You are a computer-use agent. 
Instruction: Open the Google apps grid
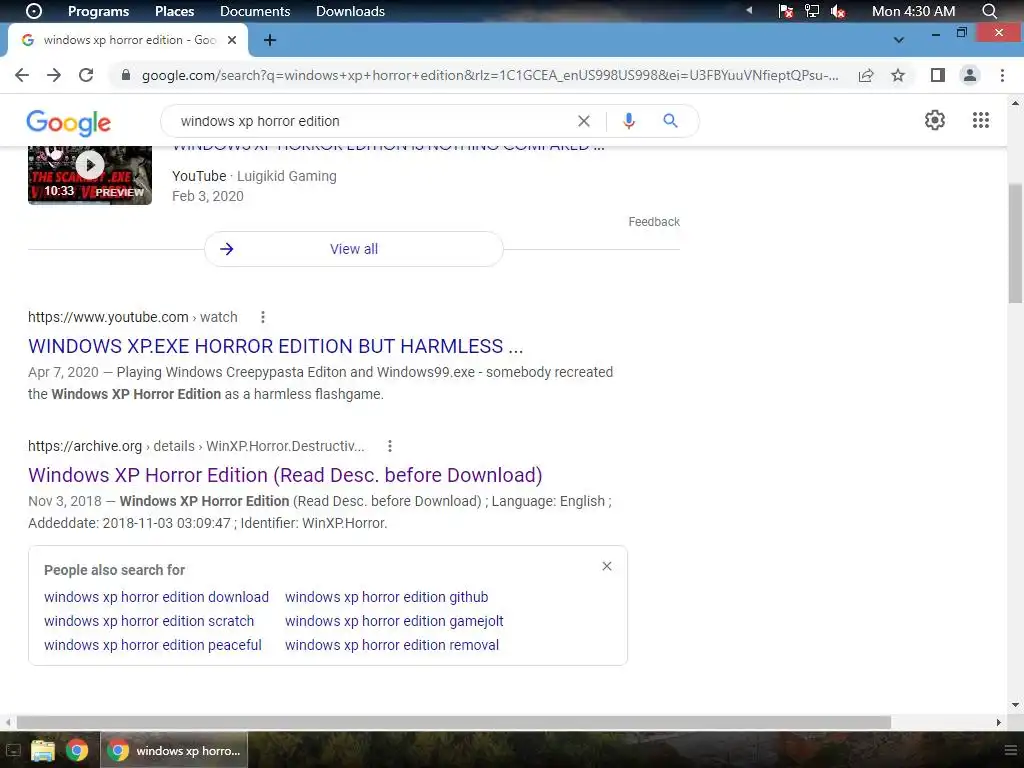tap(980, 120)
